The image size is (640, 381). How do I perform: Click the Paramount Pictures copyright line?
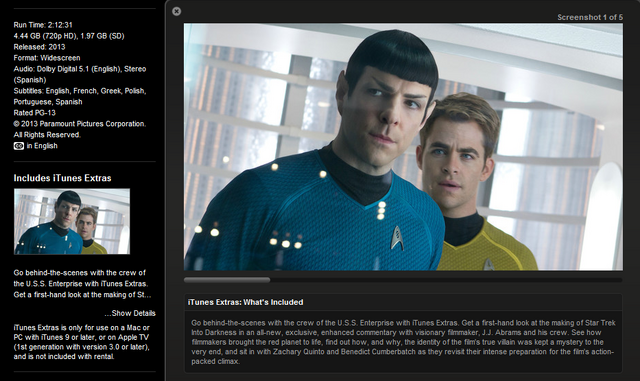click(x=80, y=129)
